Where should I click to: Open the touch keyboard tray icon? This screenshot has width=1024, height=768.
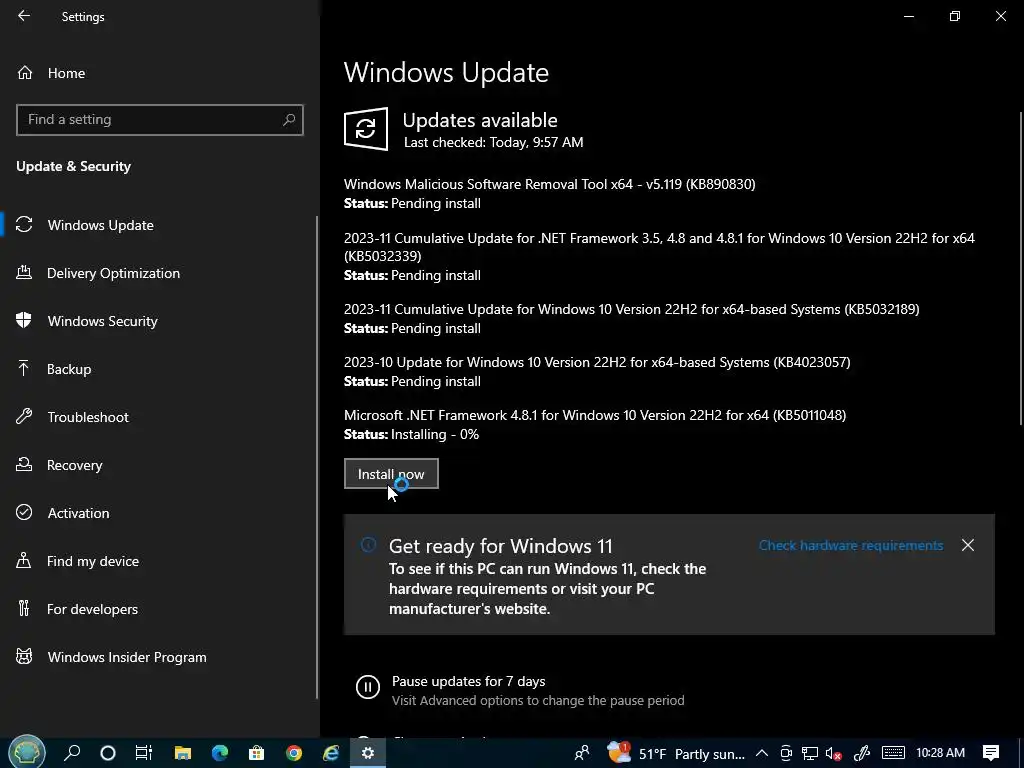(x=893, y=753)
